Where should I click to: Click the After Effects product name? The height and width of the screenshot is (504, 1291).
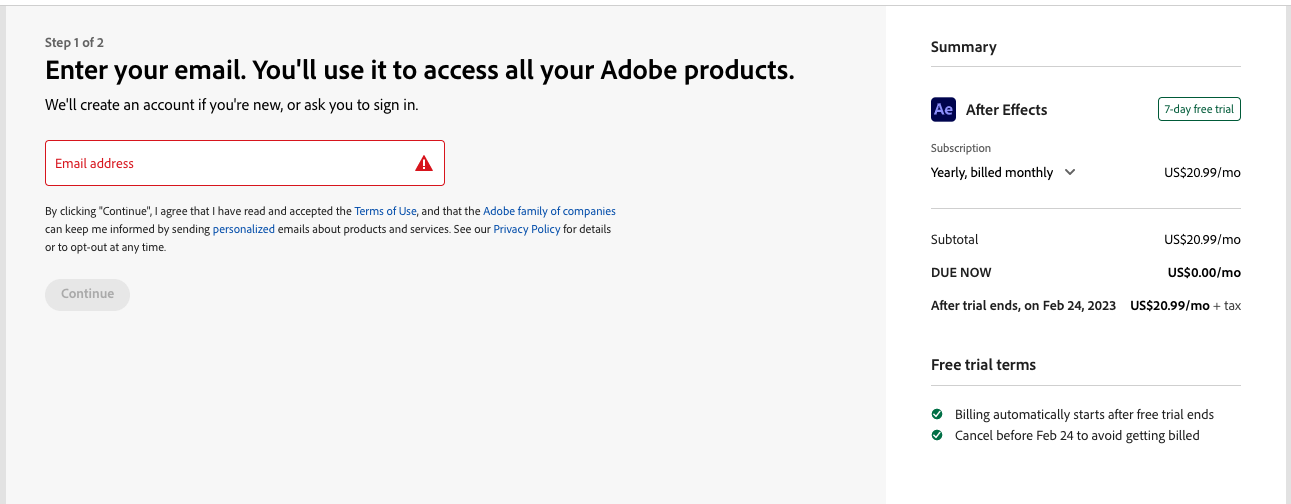1006,110
